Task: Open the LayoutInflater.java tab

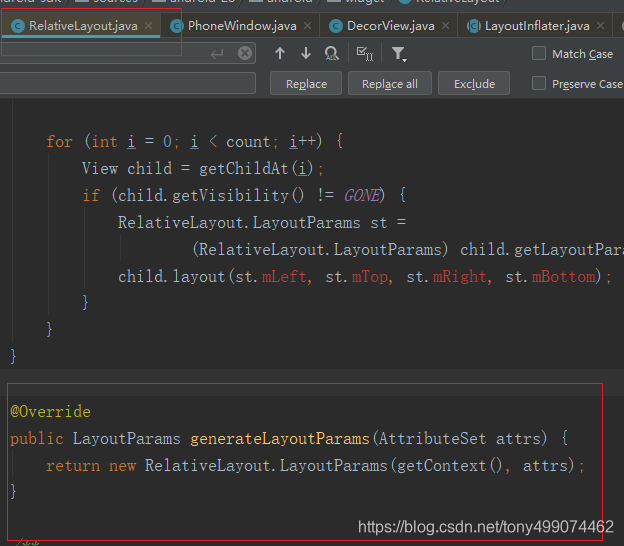Action: point(537,26)
